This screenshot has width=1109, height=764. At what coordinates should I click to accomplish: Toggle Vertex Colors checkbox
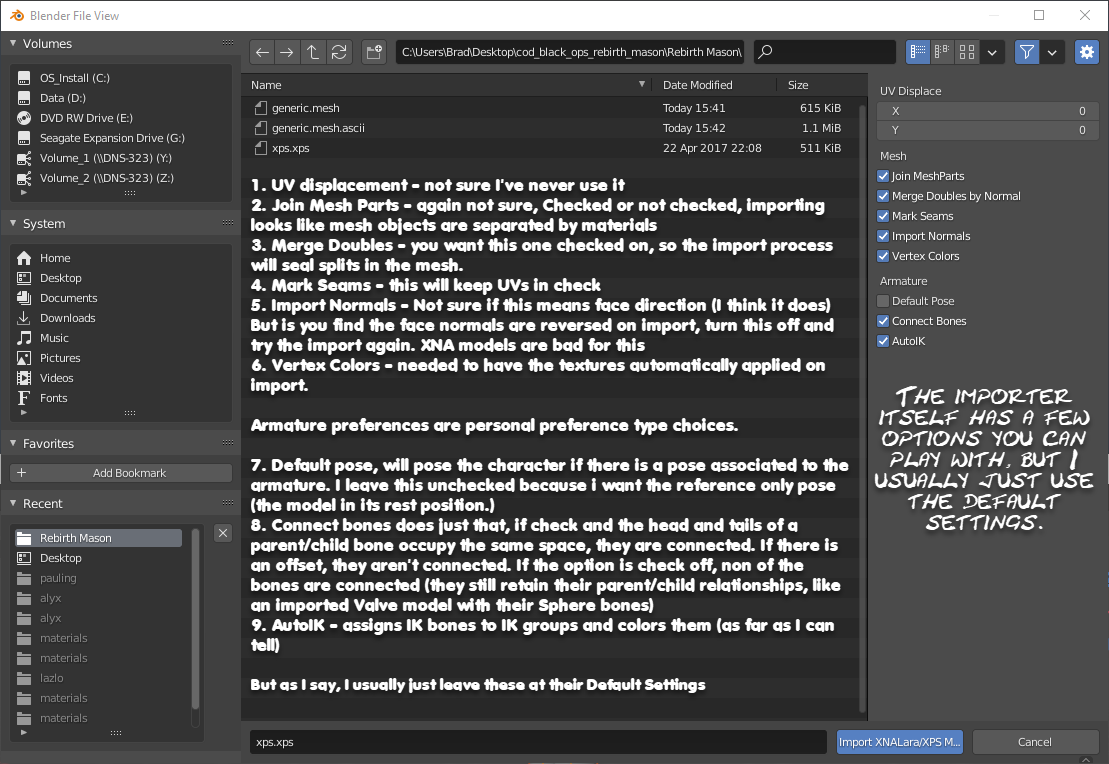pos(883,256)
